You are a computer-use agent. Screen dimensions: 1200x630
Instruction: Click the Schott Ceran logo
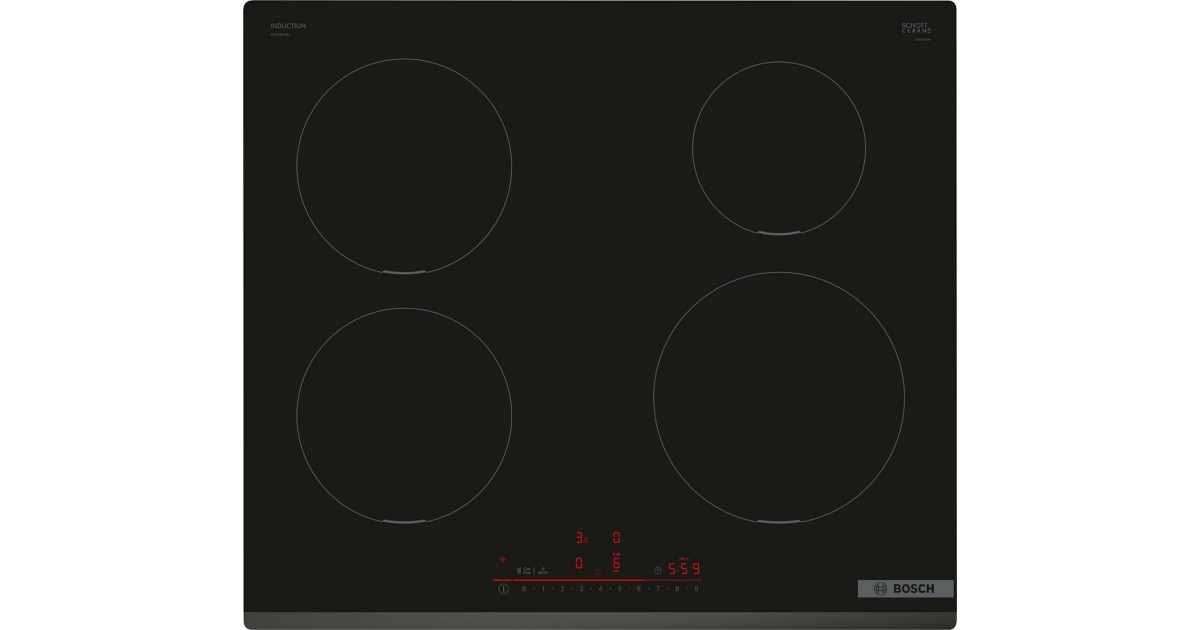916,29
